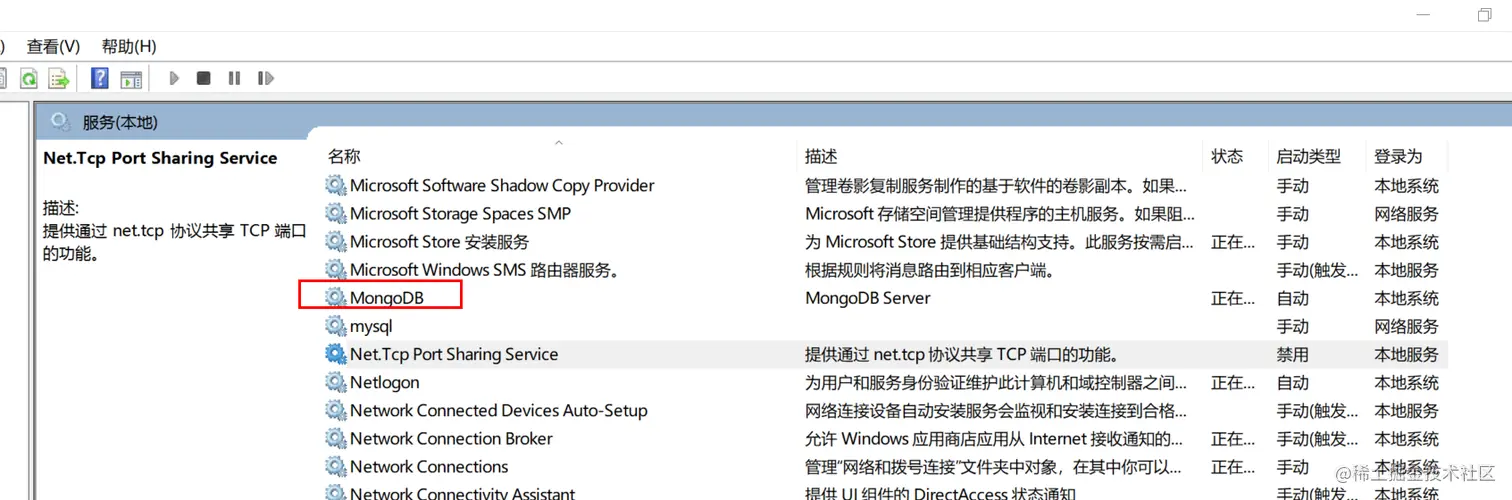Screen dimensions: 1512x500
Task: Start the service with the play icon
Action: (175, 78)
